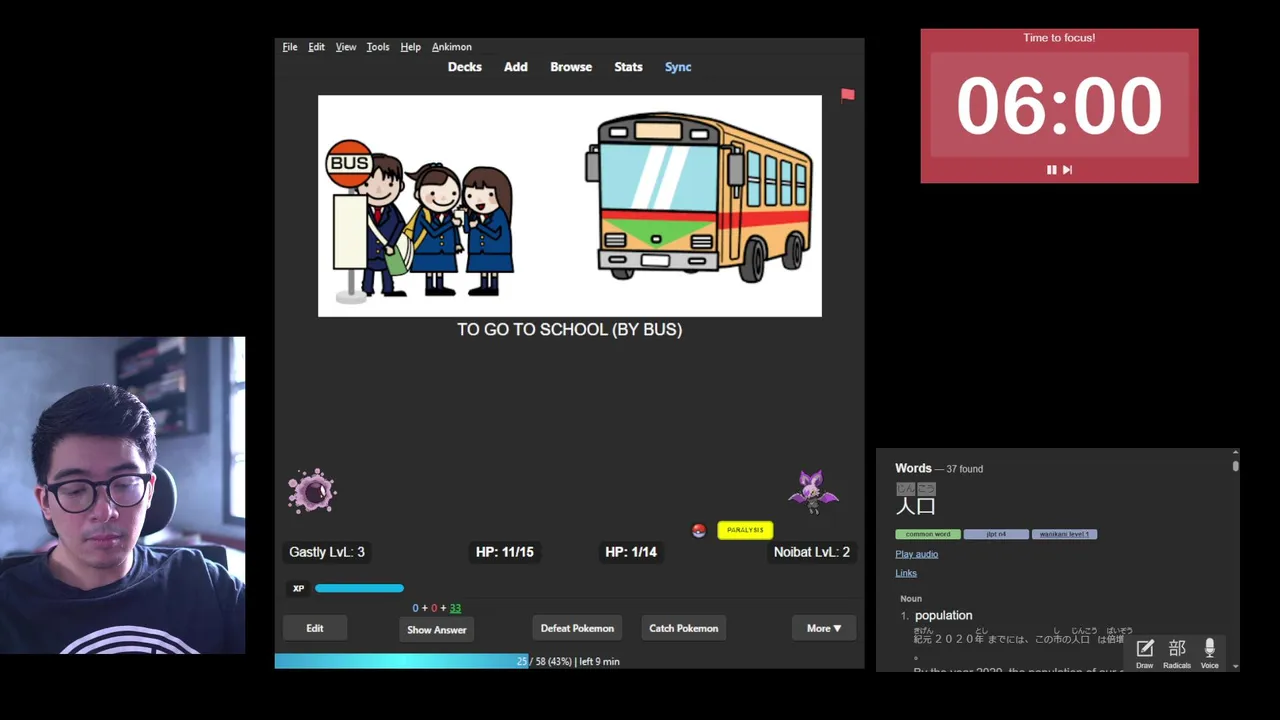Open the More dropdown

[x=824, y=628]
